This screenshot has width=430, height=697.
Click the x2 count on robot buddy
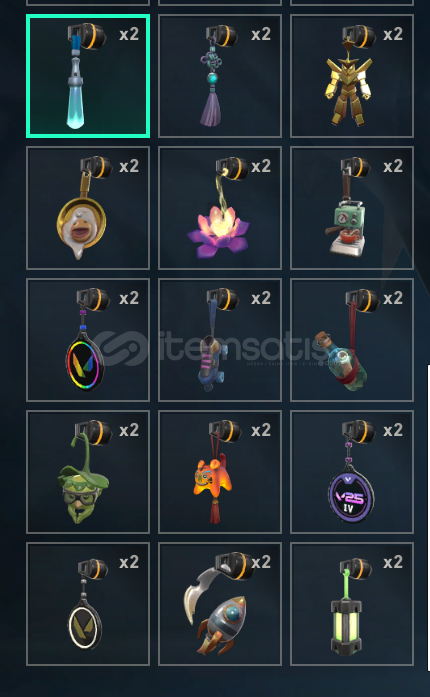393,34
